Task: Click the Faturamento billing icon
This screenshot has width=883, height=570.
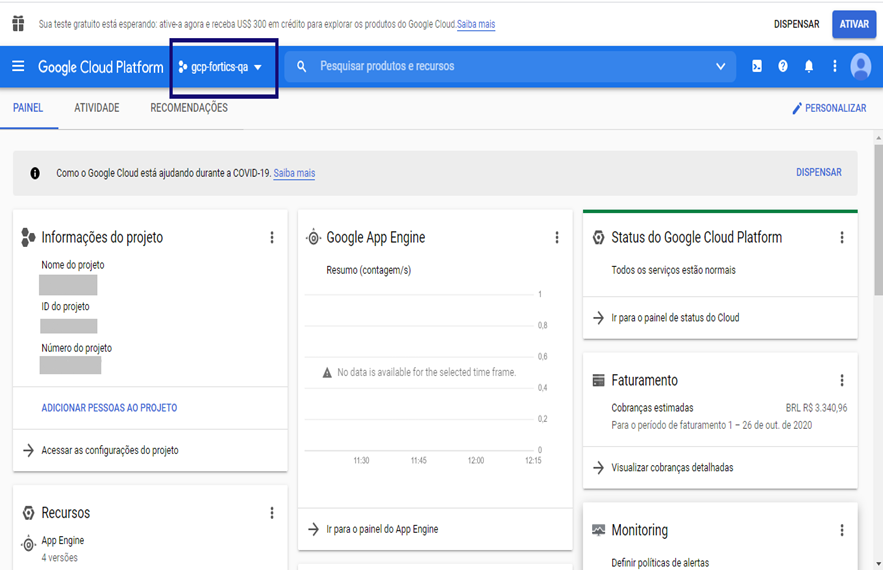Action: [599, 381]
